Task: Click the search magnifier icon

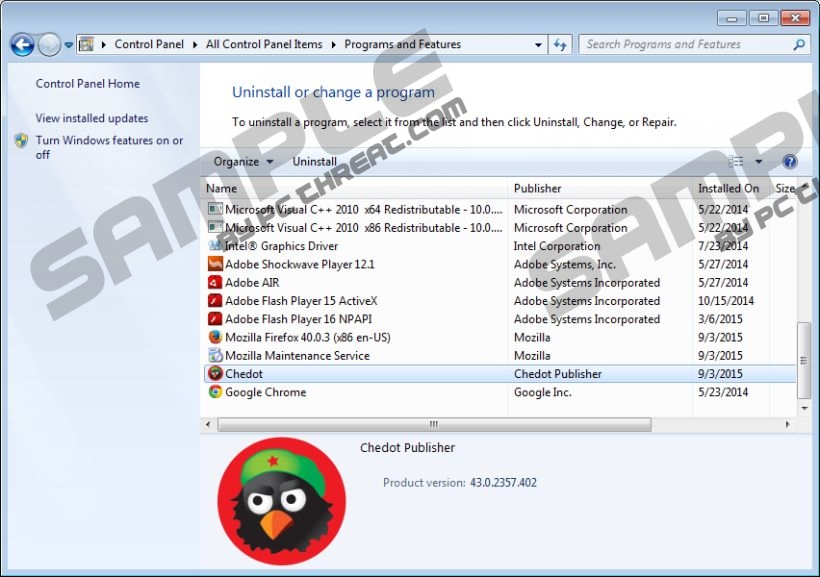Action: (799, 45)
